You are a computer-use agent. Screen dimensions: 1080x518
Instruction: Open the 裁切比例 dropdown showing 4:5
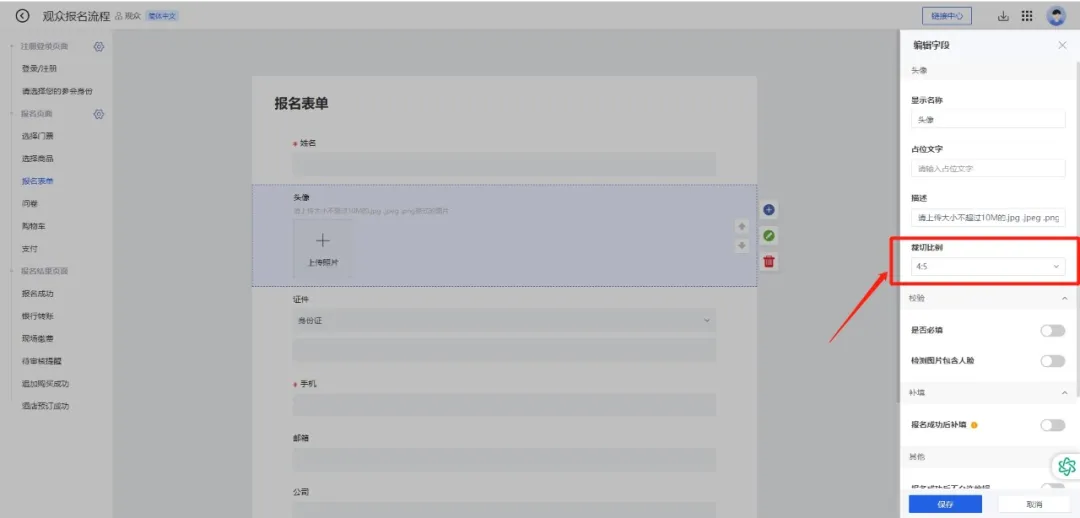[x=987, y=267]
